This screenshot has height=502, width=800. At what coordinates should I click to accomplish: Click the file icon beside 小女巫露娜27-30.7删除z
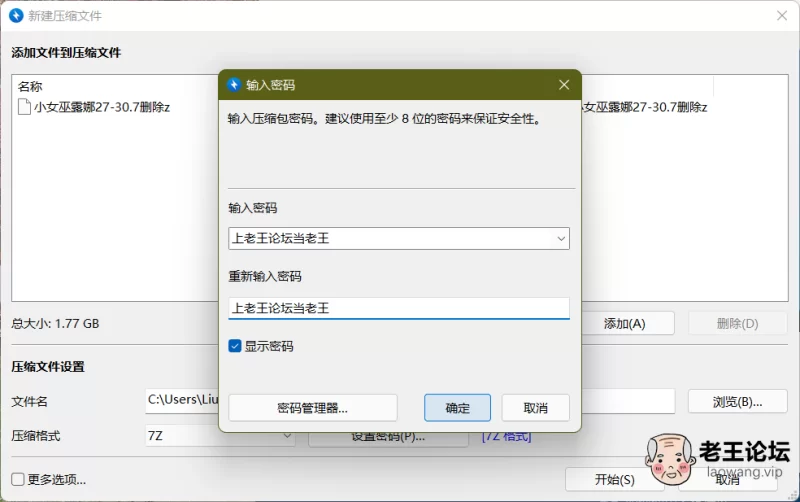coord(25,107)
